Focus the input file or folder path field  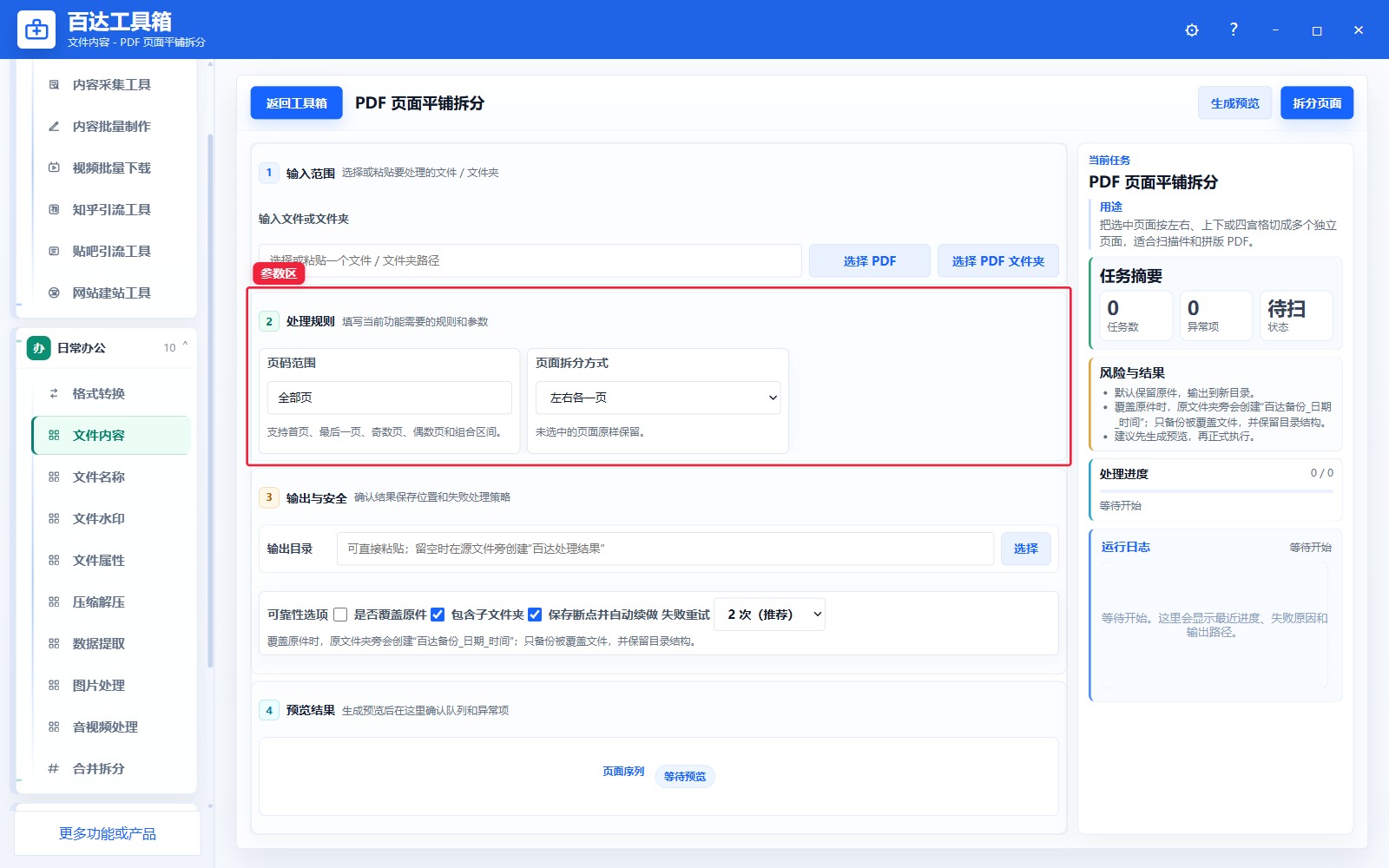pos(530,260)
